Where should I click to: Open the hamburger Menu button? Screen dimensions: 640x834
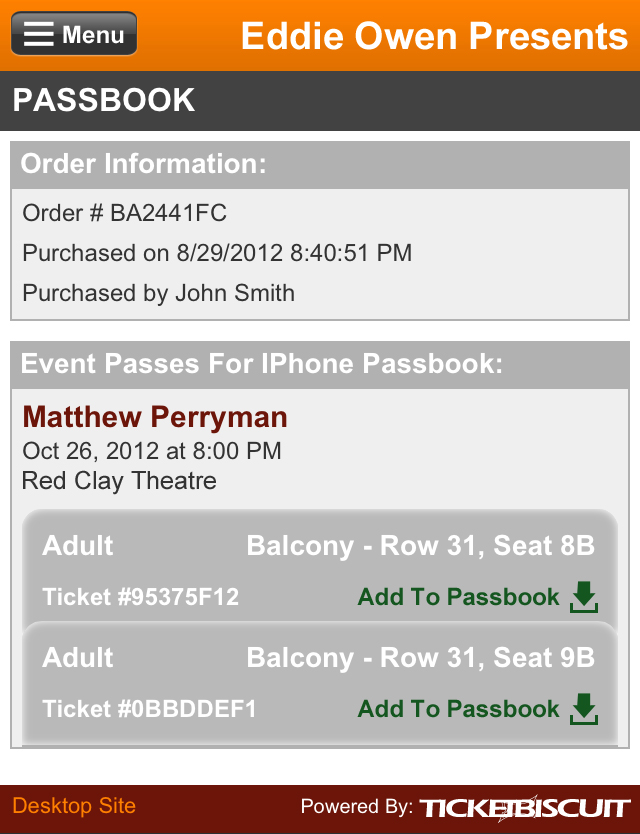pos(74,35)
